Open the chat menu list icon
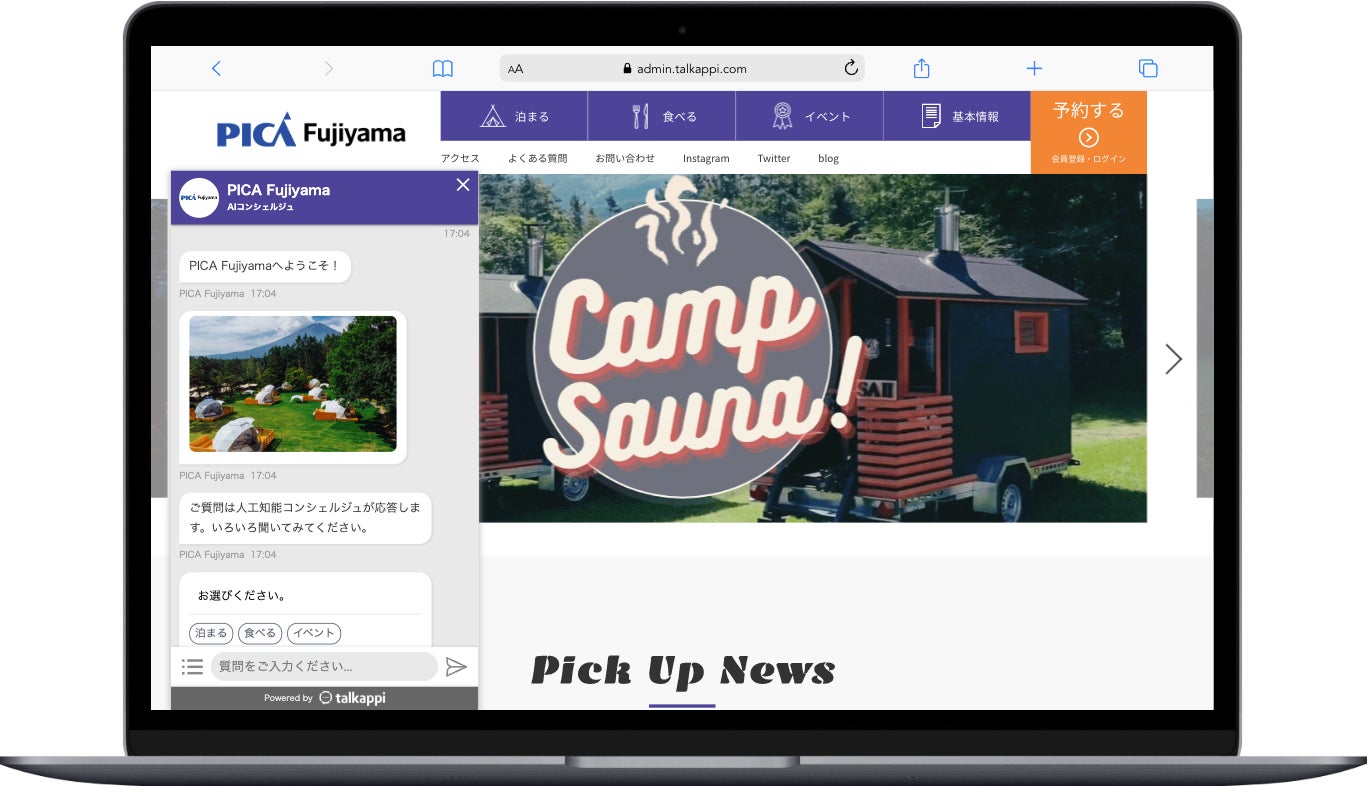Viewport: 1367px width, 786px height. click(193, 667)
